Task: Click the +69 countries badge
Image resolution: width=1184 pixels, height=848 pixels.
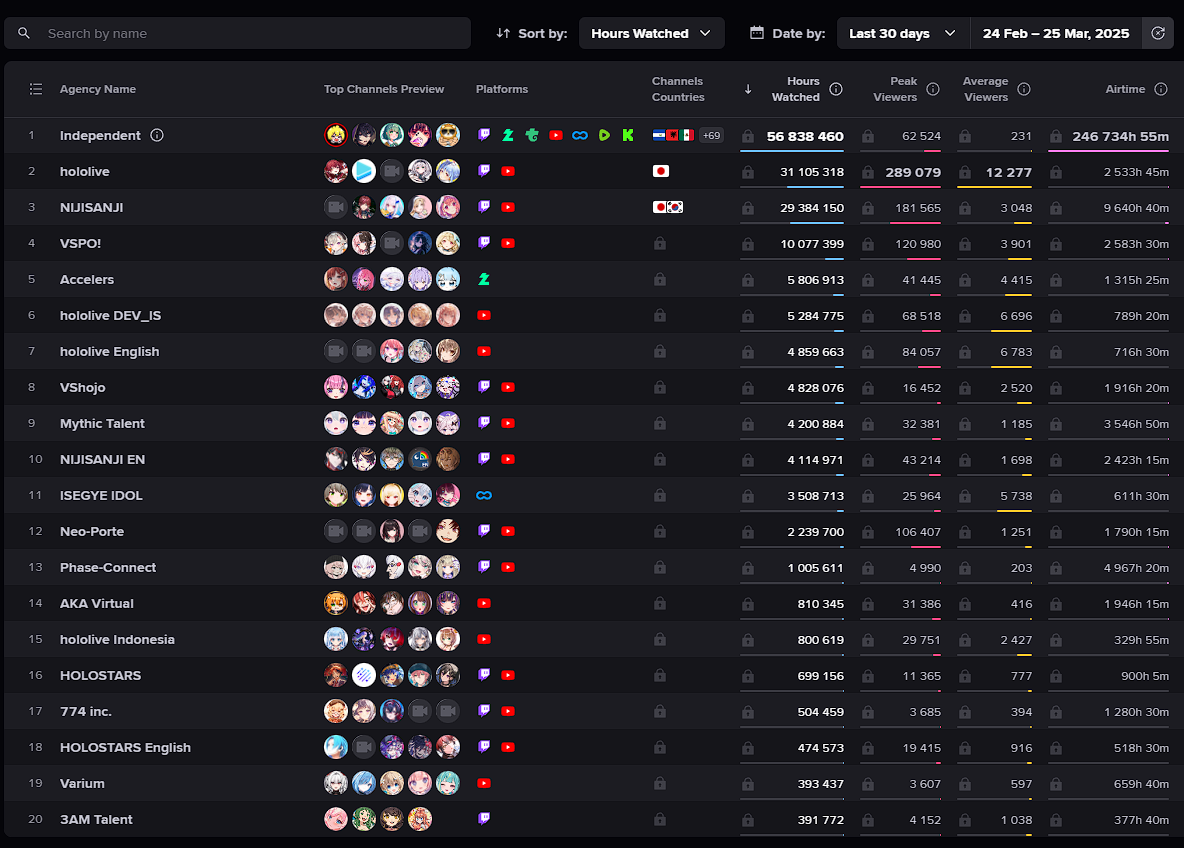Action: pos(711,135)
